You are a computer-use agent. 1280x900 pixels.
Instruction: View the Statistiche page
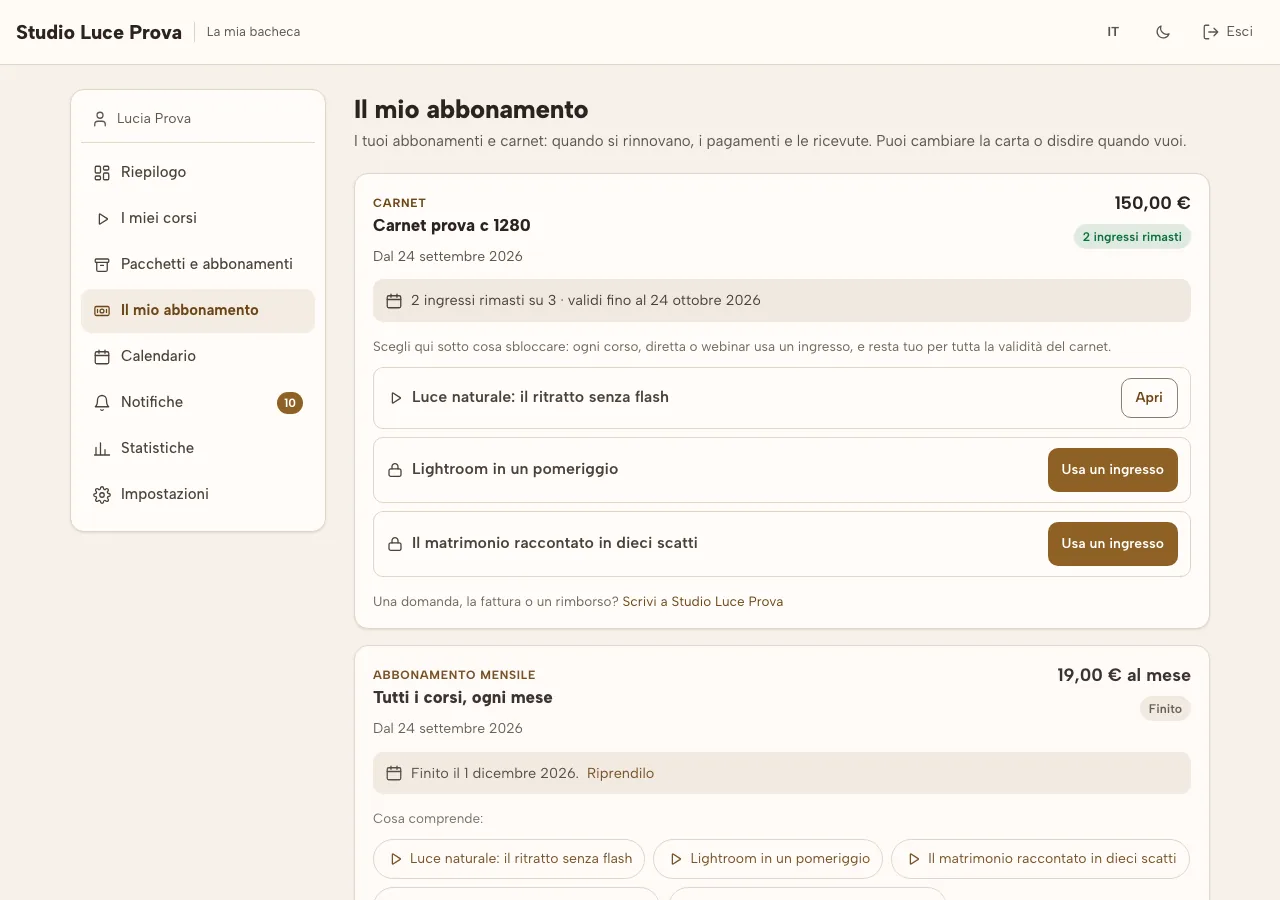click(198, 448)
